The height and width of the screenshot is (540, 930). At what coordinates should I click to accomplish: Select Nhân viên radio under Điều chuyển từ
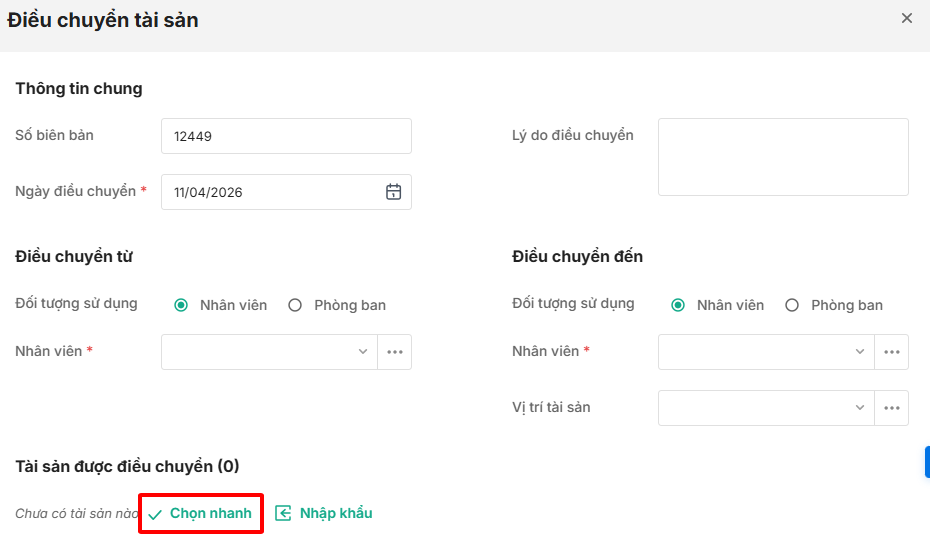point(181,305)
